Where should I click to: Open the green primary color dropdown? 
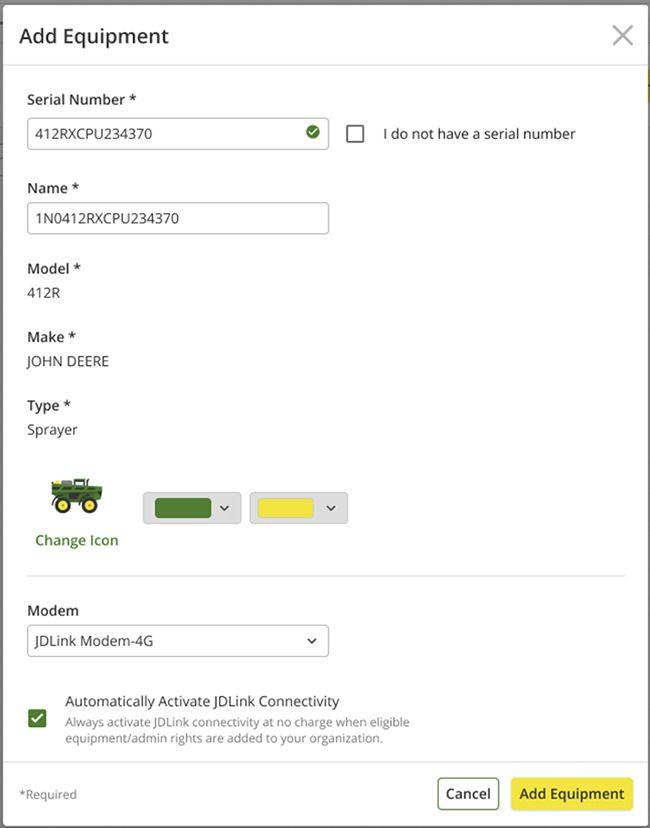coord(192,508)
